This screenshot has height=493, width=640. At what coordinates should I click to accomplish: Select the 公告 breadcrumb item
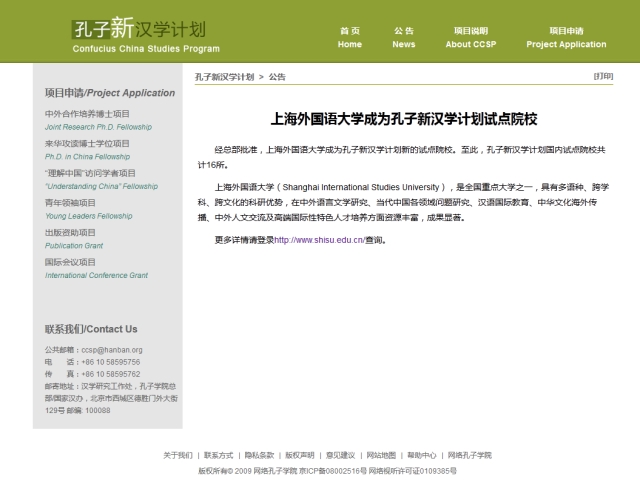coord(277,77)
